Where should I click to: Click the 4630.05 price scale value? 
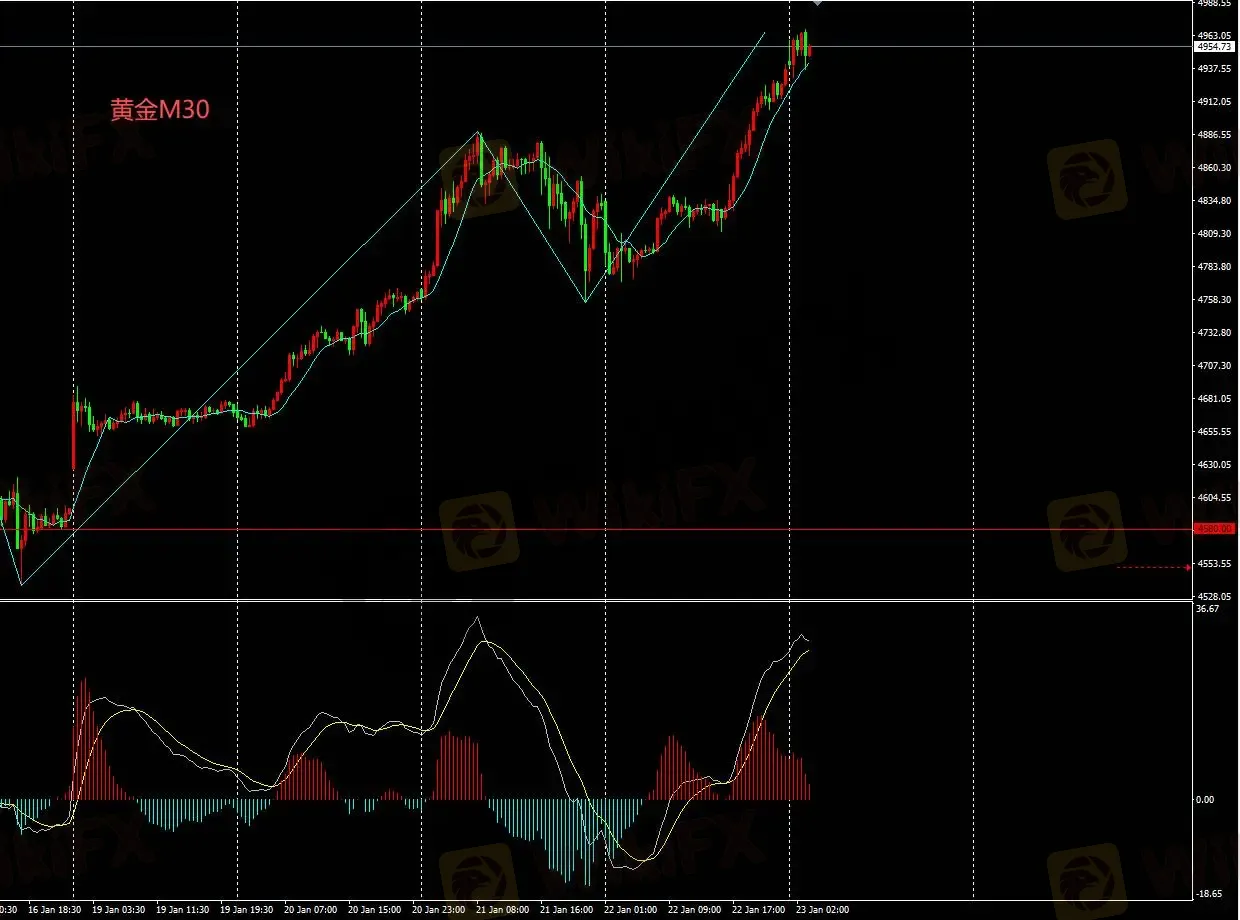(1216, 464)
